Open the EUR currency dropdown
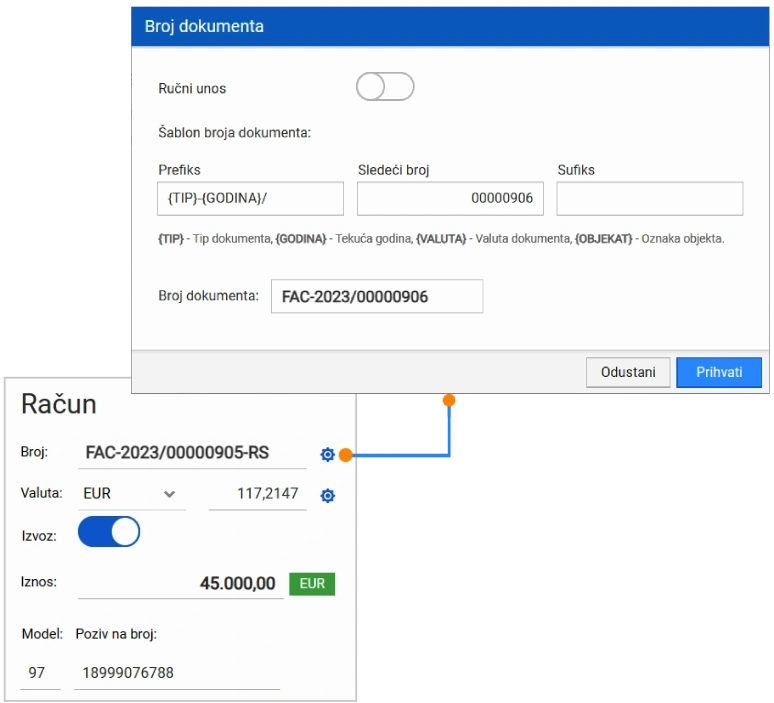Screen dimensions: 774x703 coord(131,494)
